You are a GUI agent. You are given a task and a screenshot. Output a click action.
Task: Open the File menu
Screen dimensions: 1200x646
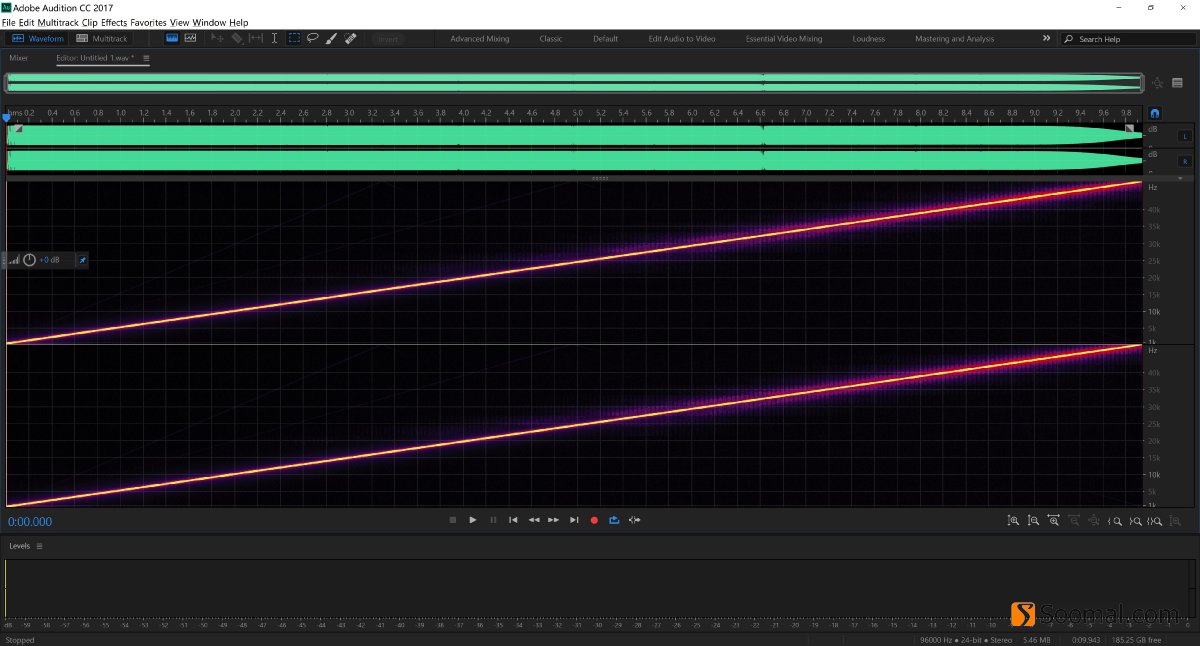(x=8, y=22)
